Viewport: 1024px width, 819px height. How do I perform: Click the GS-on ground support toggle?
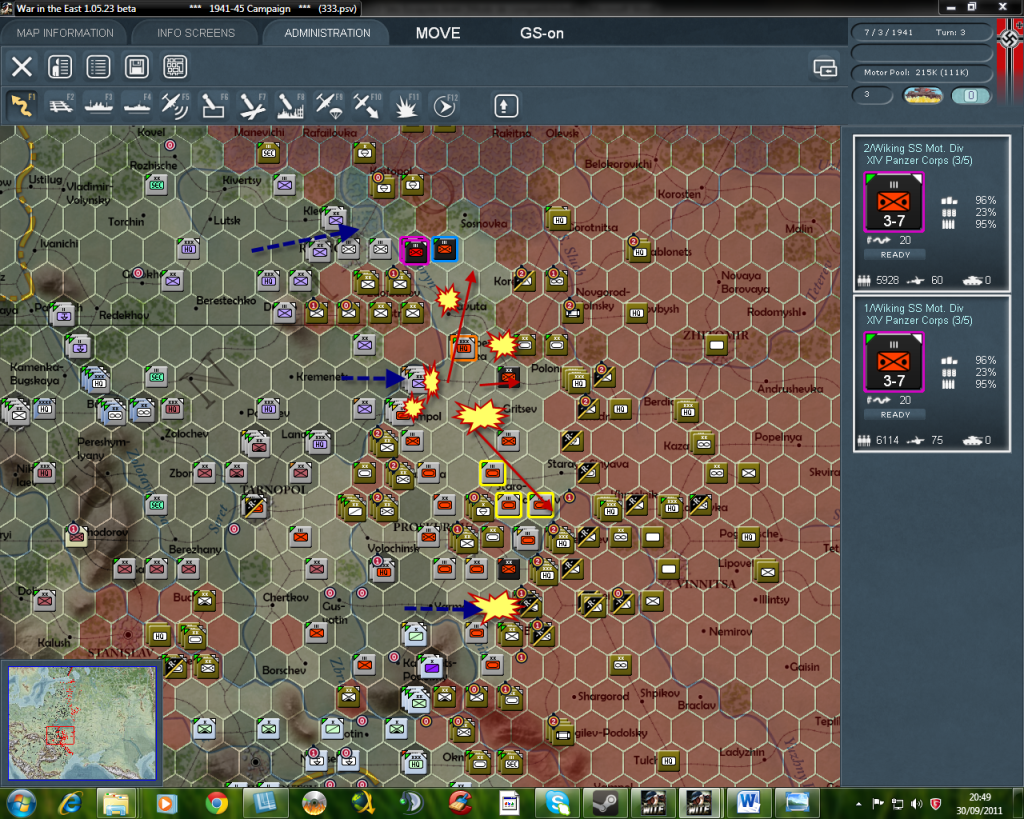click(x=541, y=33)
